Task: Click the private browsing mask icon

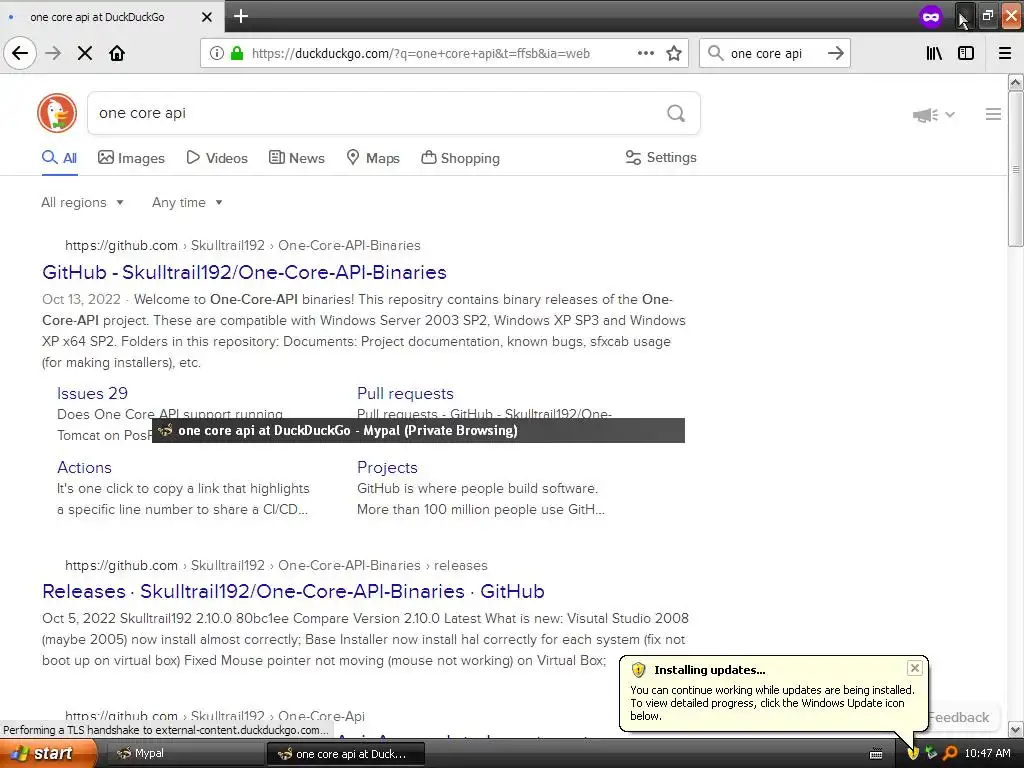Action: tap(931, 16)
